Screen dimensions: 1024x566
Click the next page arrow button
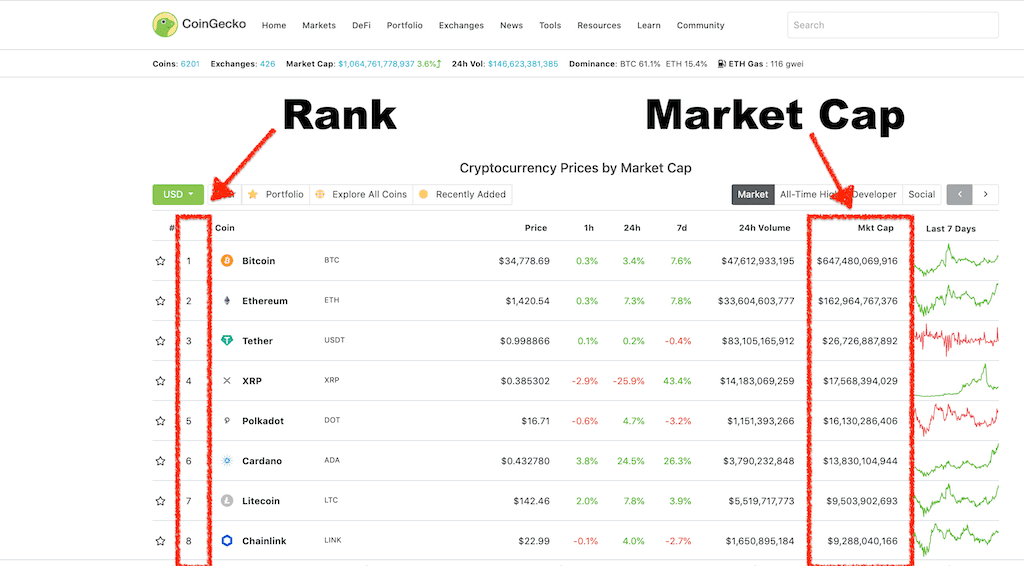point(985,194)
